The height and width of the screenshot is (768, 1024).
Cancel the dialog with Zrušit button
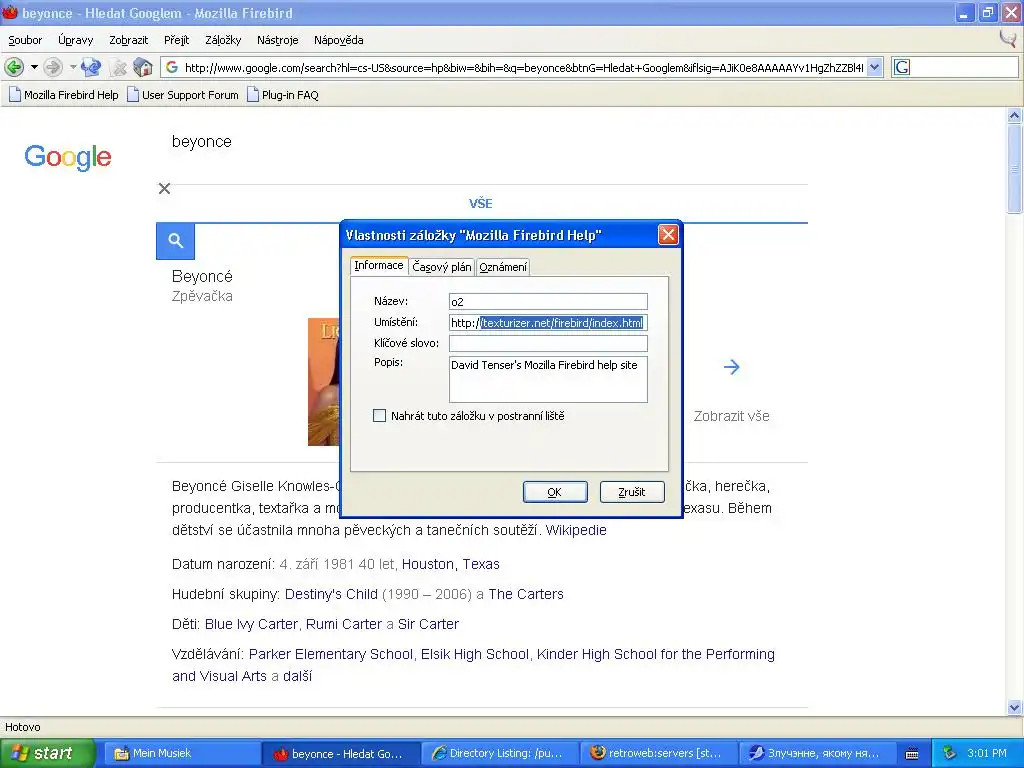click(x=632, y=492)
